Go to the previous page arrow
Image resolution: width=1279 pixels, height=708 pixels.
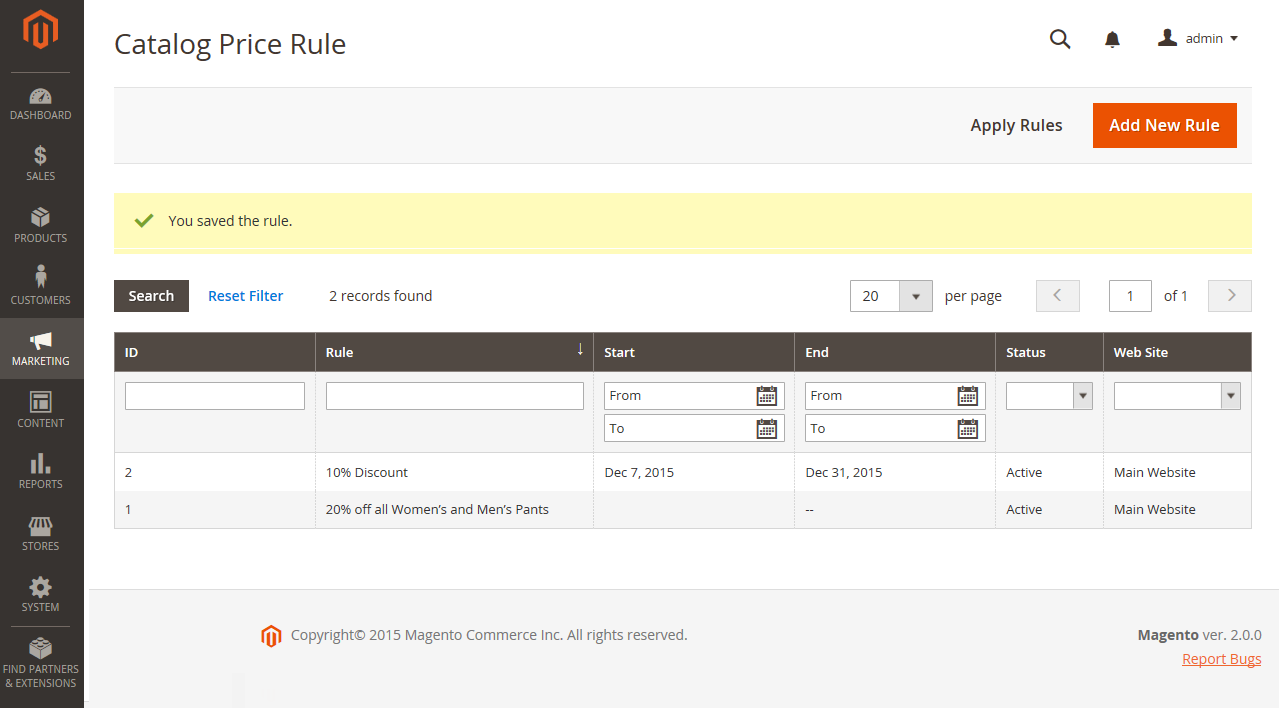pos(1058,296)
